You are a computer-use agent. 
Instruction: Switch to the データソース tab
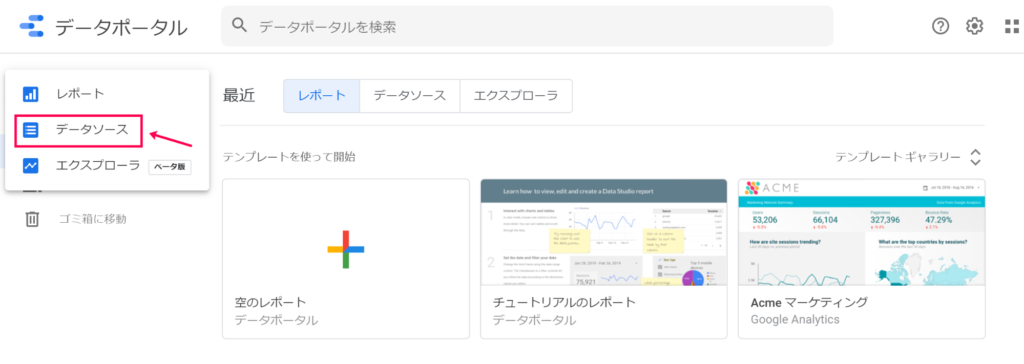(409, 96)
